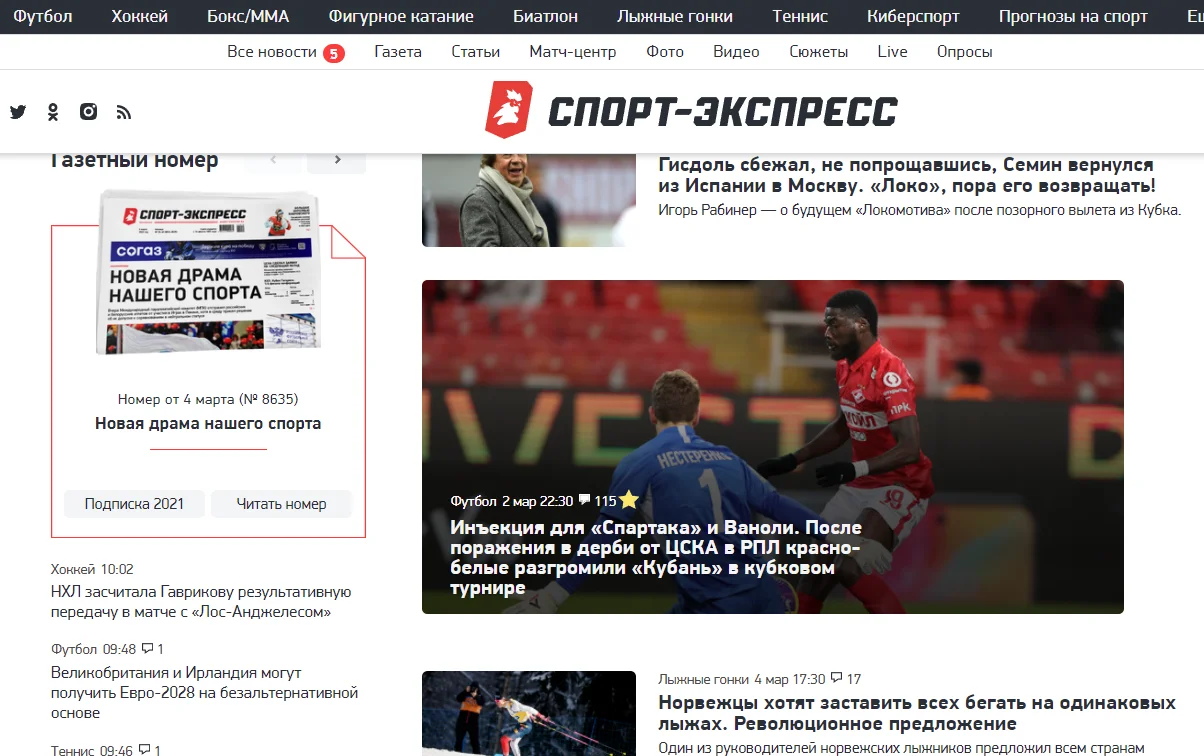Click the star icon on Spartak article
The width and height of the screenshot is (1204, 756).
(629, 500)
